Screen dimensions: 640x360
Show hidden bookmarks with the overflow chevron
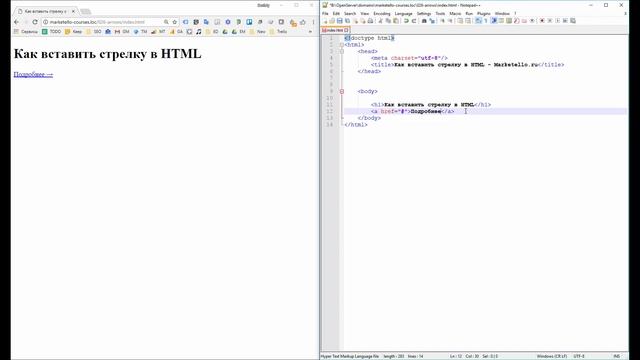point(310,31)
